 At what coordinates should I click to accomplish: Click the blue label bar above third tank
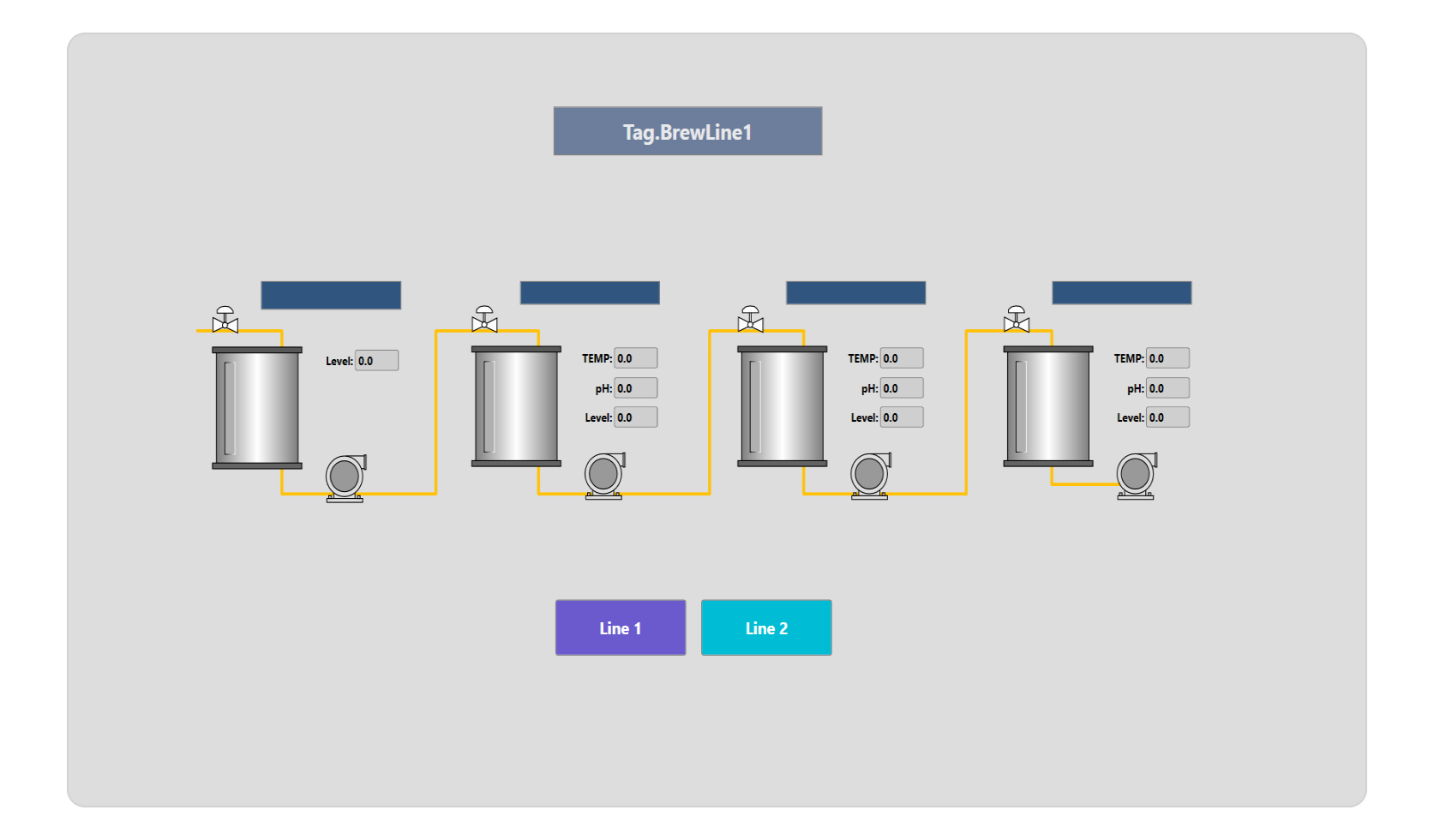point(855,293)
